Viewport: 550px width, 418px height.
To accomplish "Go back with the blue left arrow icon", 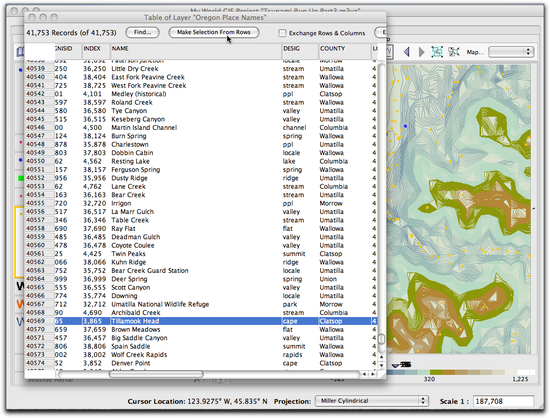I will click(x=407, y=52).
